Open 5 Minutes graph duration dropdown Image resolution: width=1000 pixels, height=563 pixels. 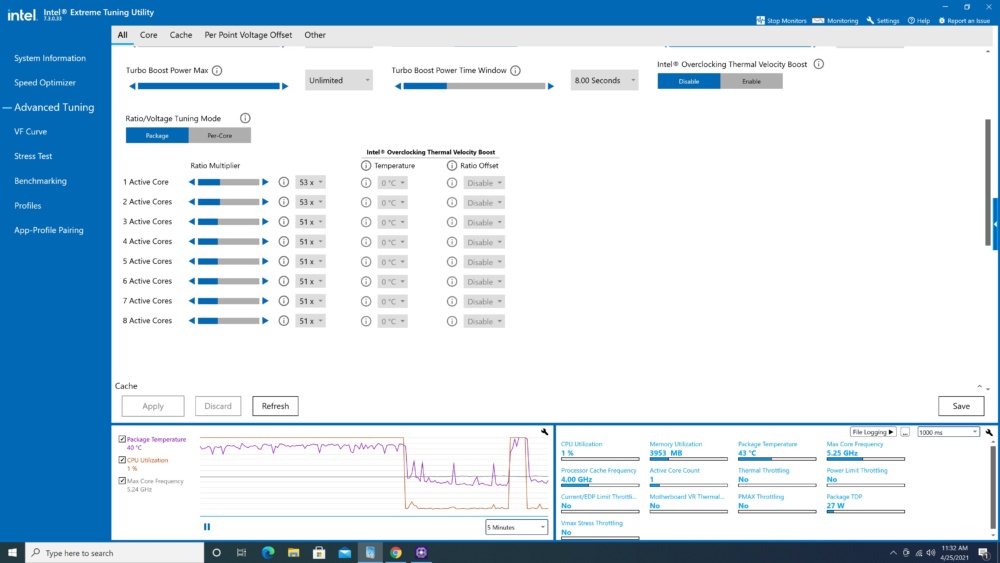[516, 527]
